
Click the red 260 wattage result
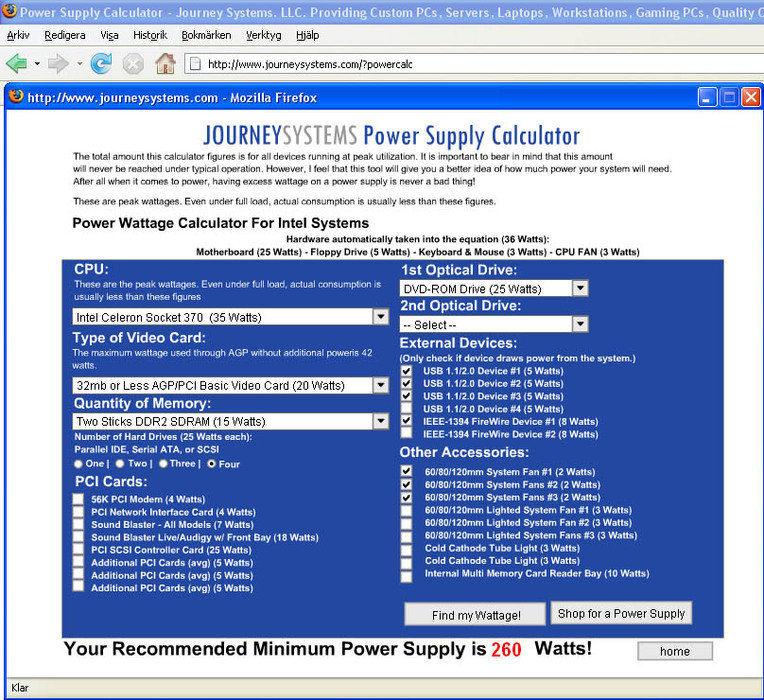click(506, 649)
